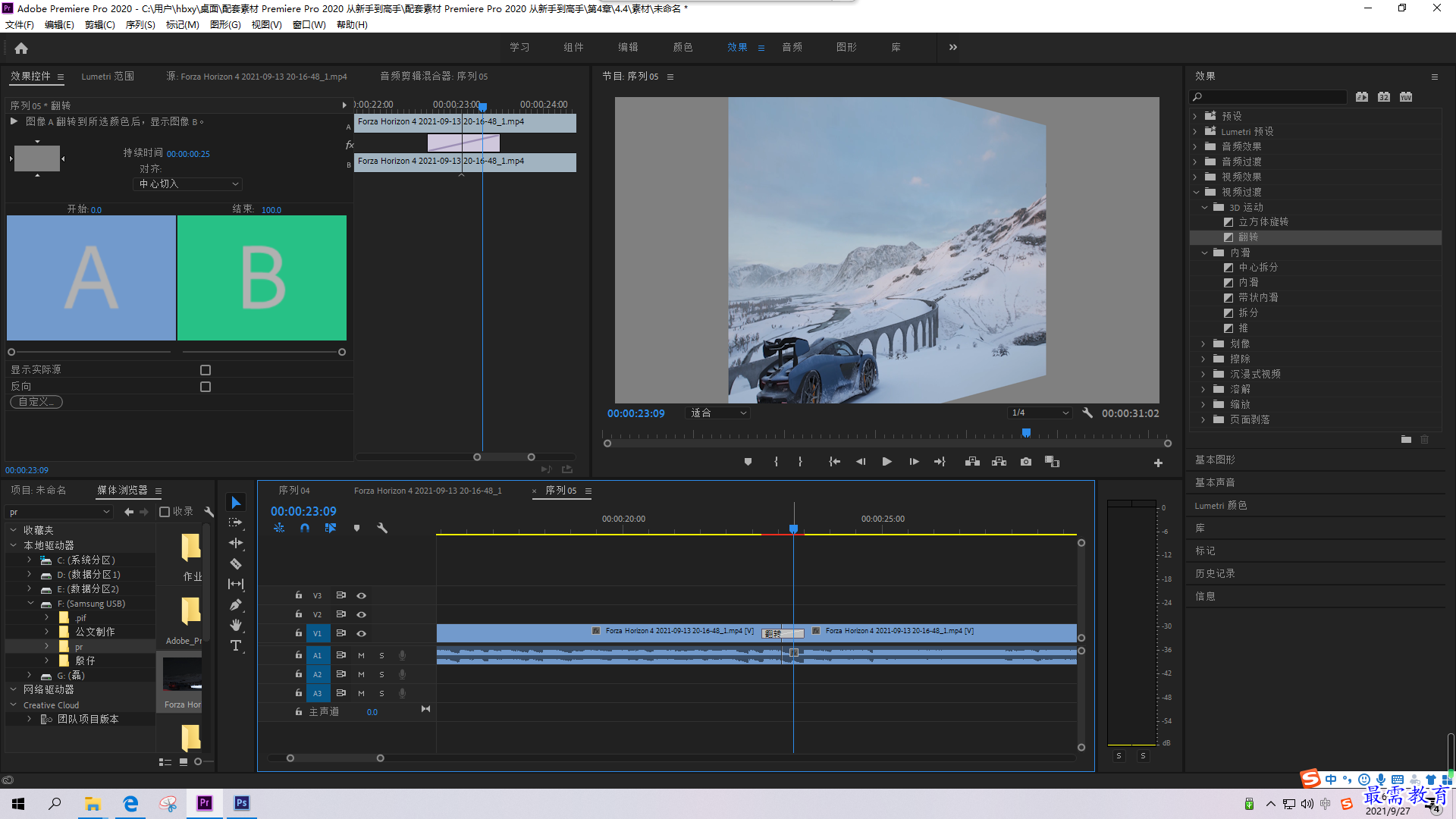The height and width of the screenshot is (819, 1456).
Task: Solo track A2
Action: [381, 674]
